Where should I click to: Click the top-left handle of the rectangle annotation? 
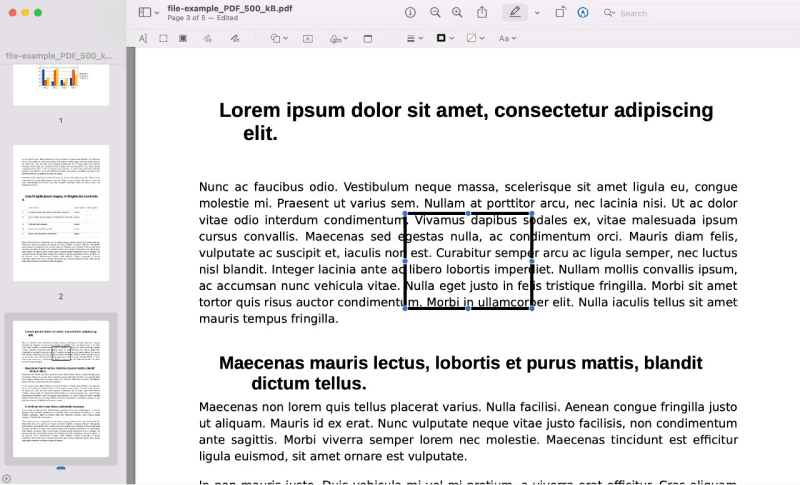[405, 214]
